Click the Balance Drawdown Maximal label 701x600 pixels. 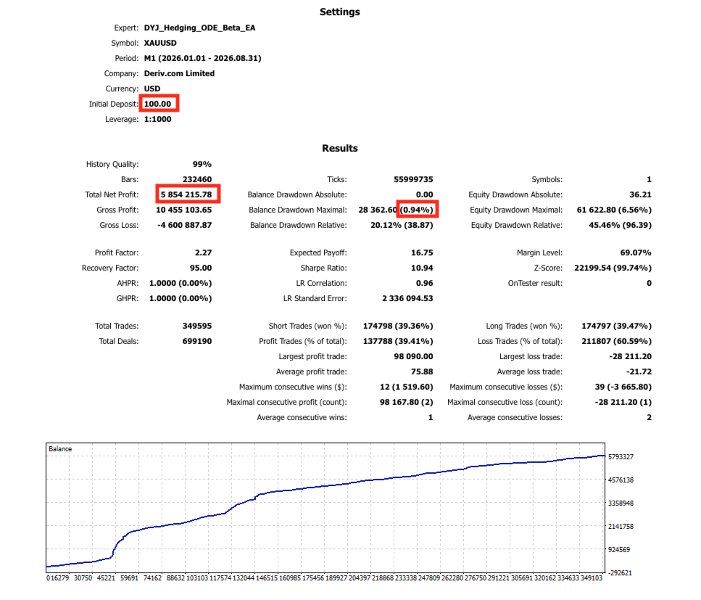point(298,210)
